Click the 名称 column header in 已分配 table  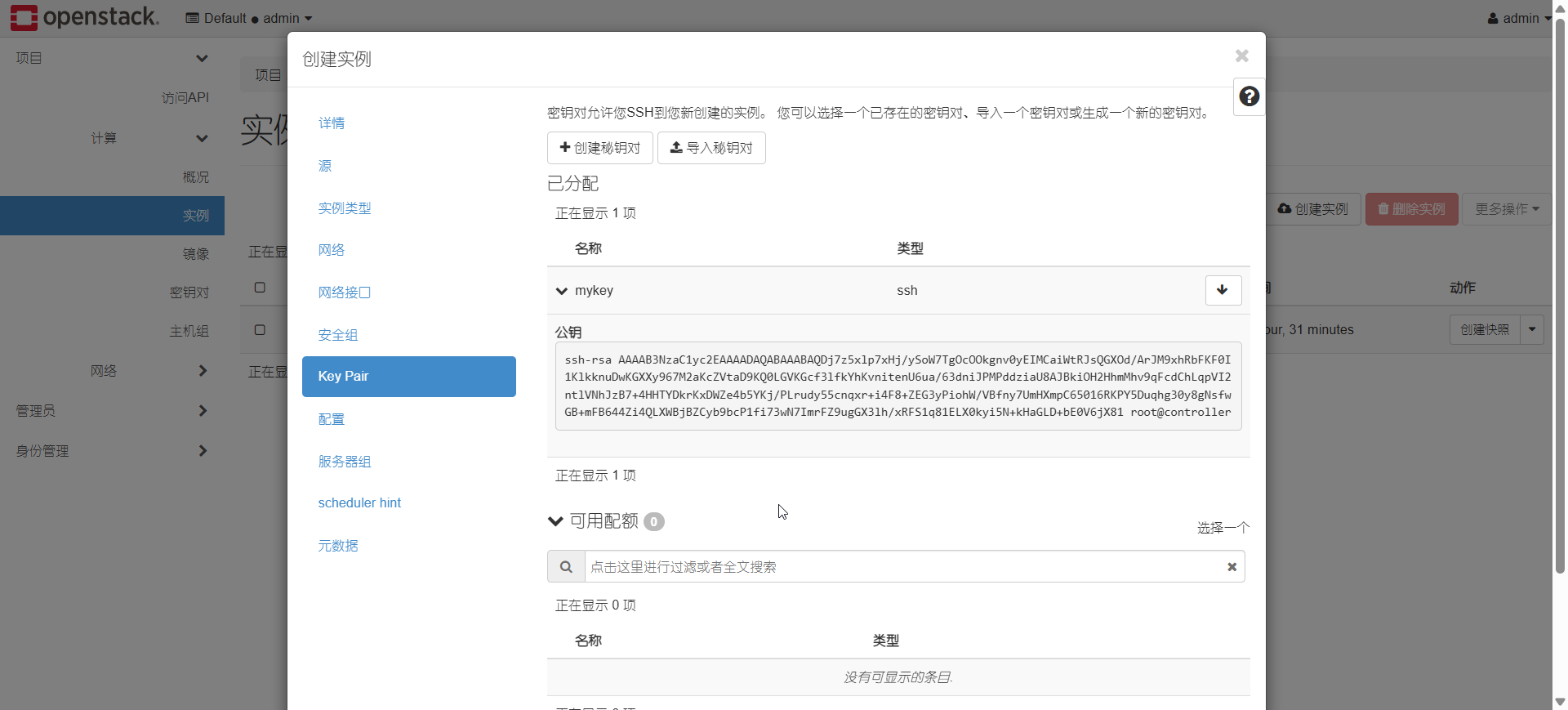click(588, 248)
